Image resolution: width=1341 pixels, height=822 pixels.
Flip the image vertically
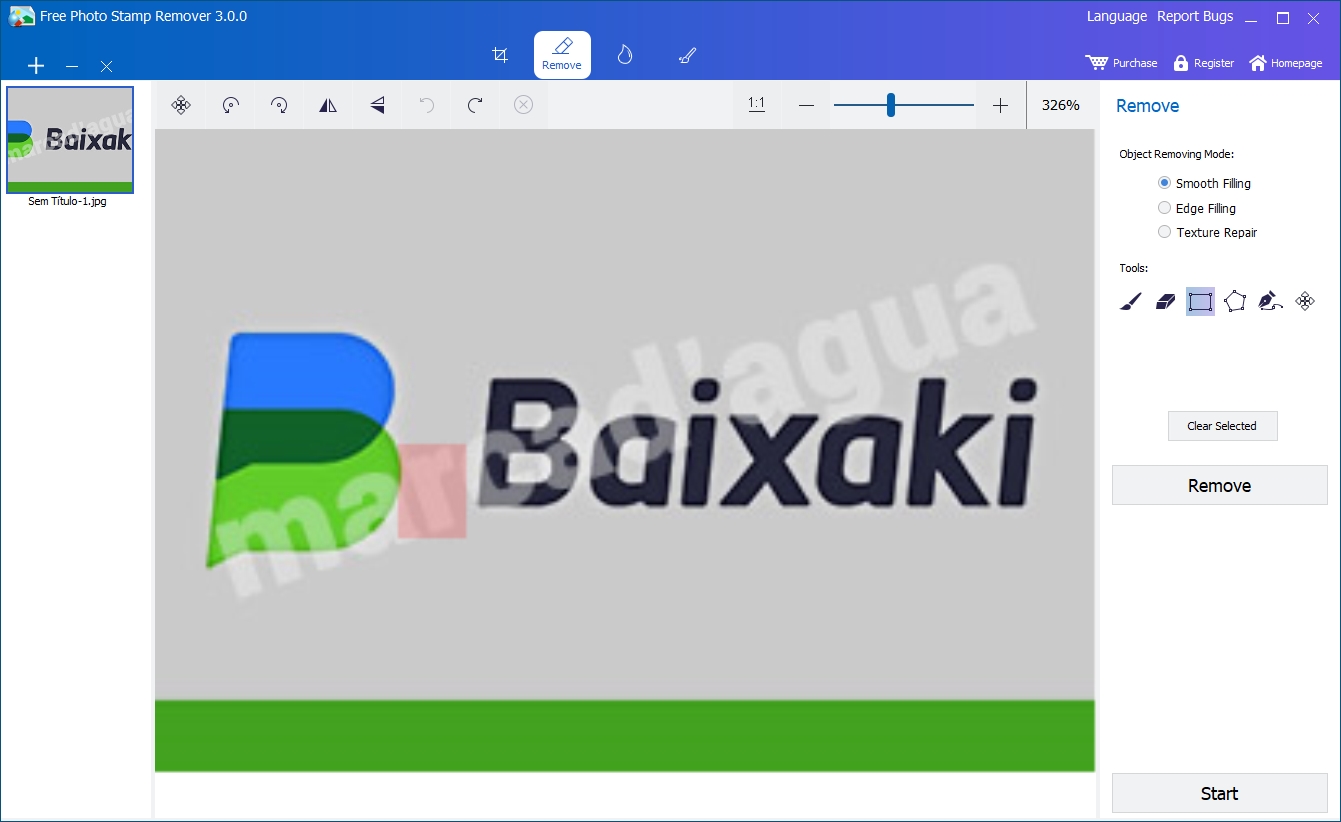click(x=377, y=105)
